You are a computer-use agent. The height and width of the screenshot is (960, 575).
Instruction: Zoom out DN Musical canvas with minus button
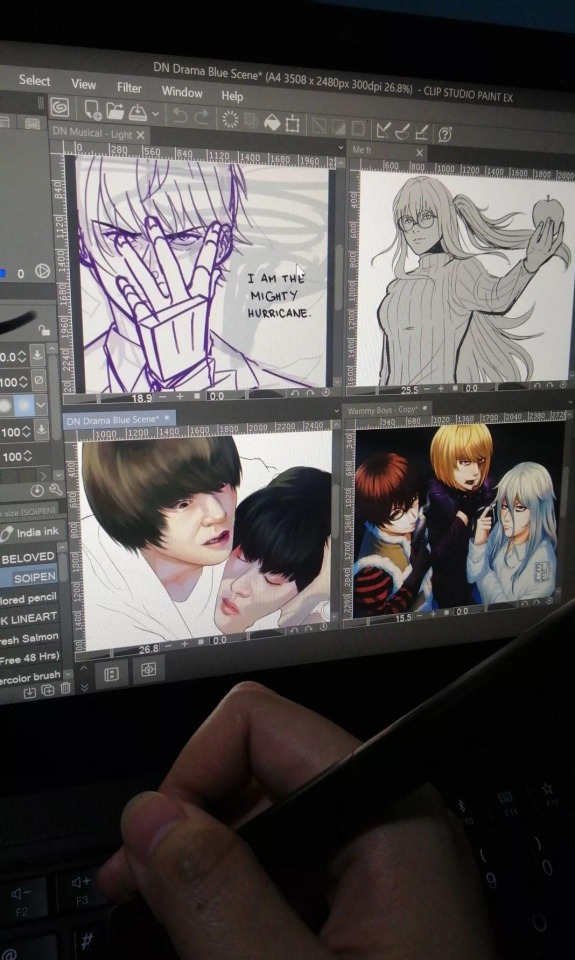point(163,397)
